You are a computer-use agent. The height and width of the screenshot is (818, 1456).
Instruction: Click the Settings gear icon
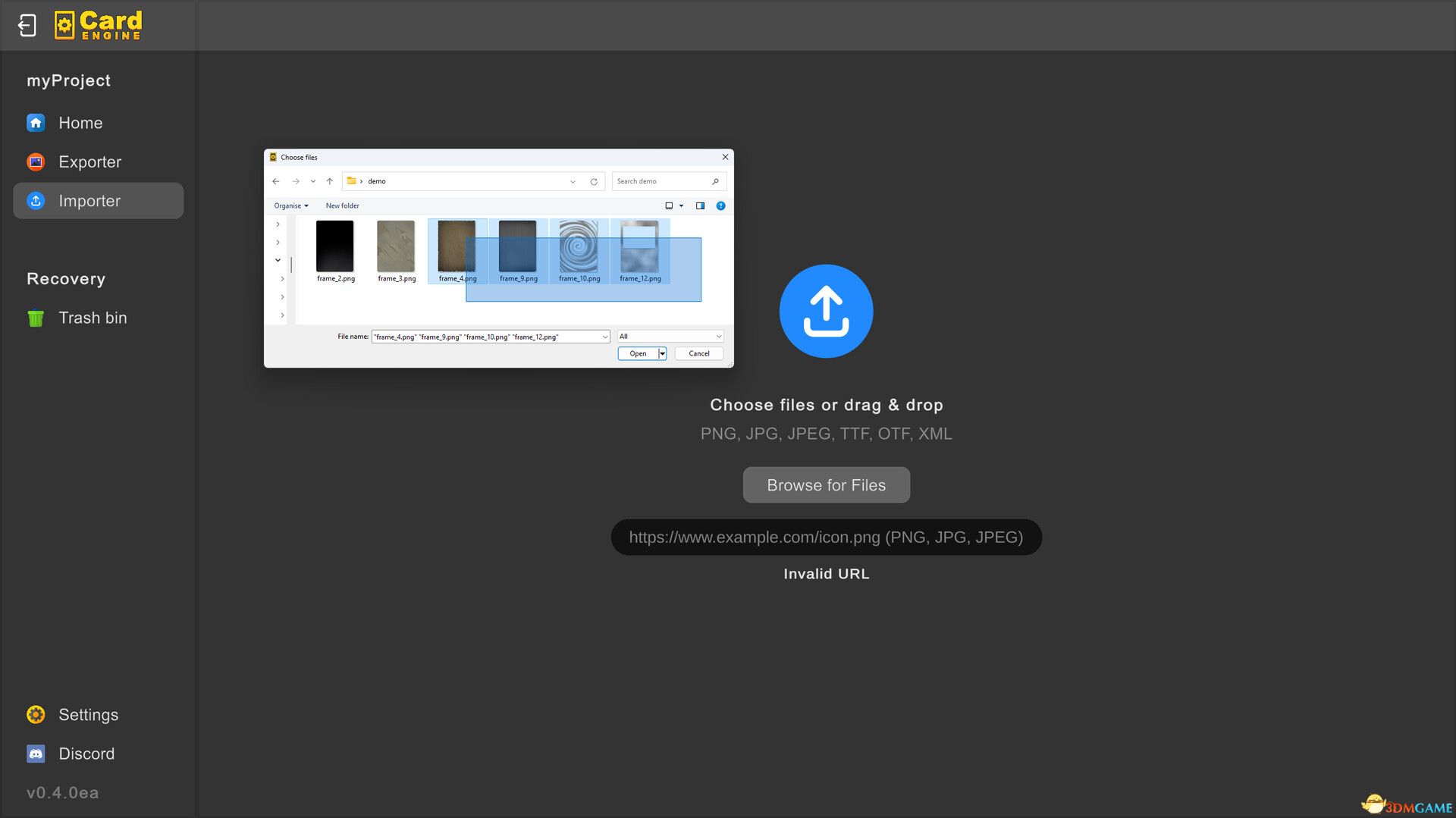36,715
